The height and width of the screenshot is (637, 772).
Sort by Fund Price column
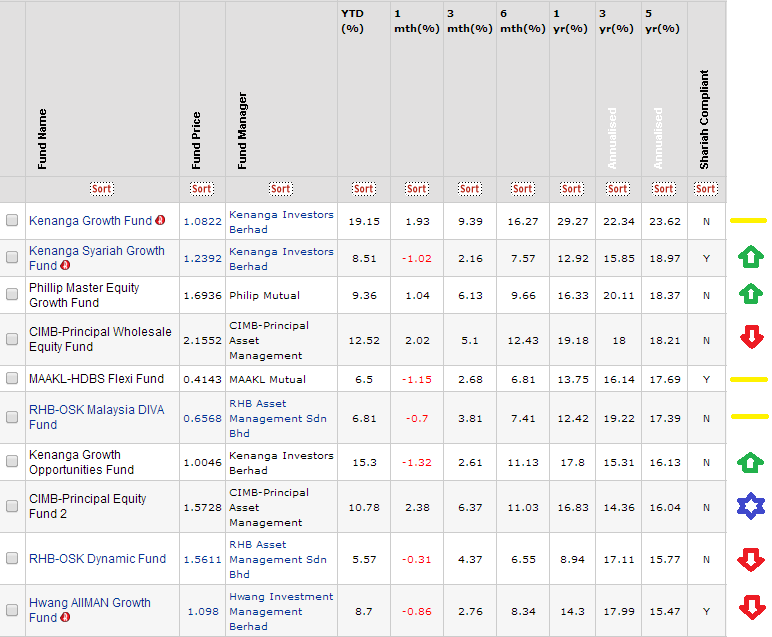202,189
